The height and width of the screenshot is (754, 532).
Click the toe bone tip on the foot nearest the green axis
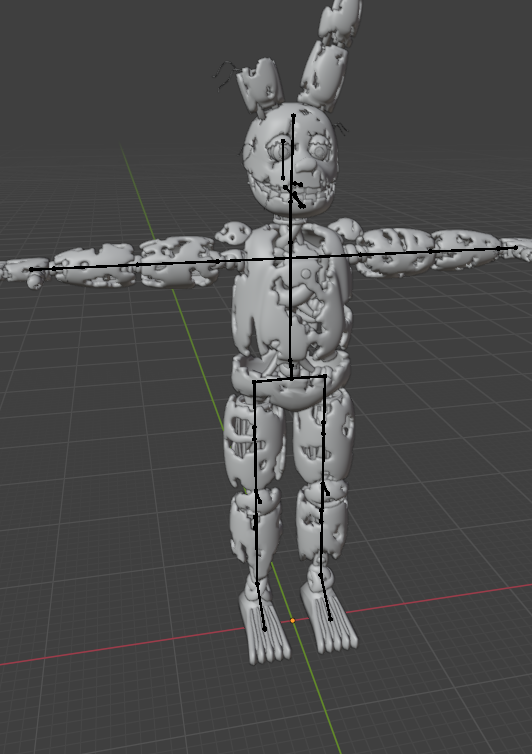[265, 628]
